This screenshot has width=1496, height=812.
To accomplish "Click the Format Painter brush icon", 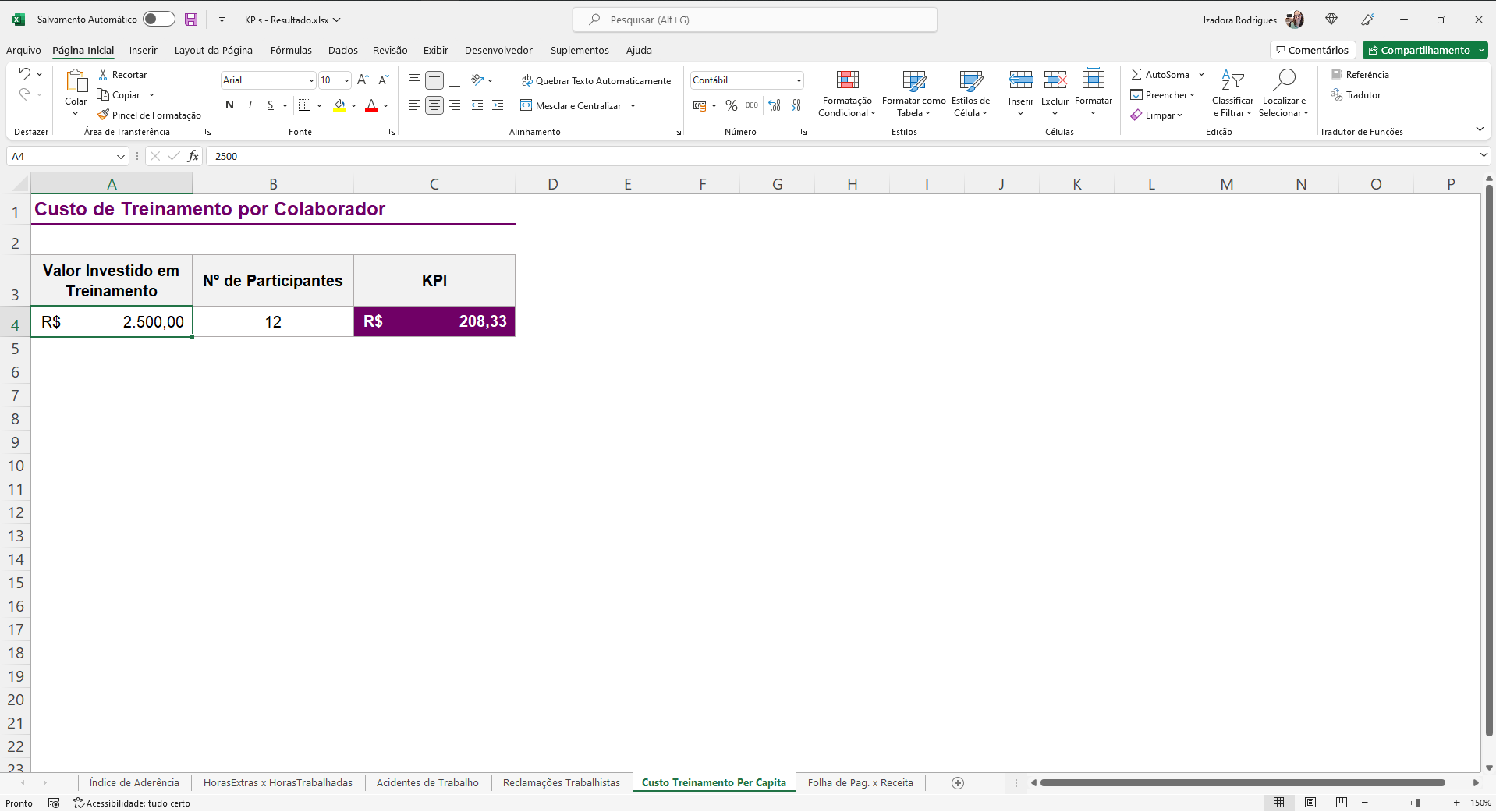I will [x=103, y=115].
